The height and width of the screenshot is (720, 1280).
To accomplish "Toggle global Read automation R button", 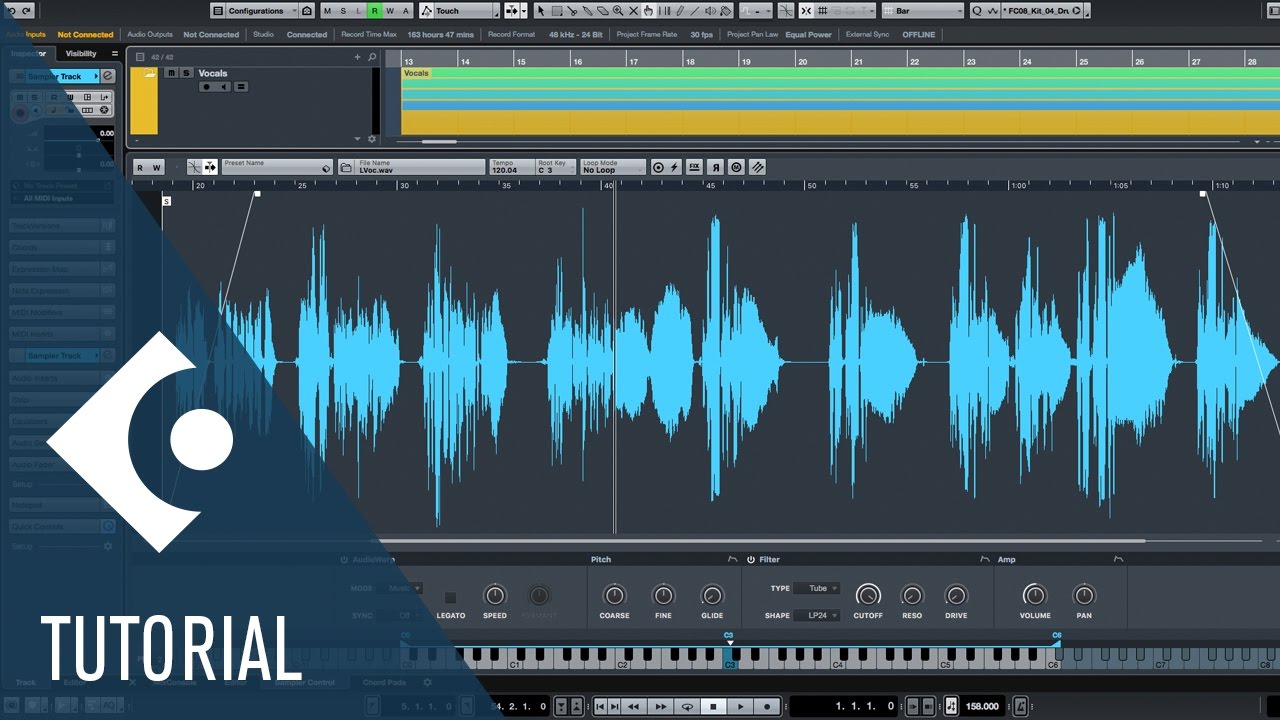I will (x=374, y=11).
